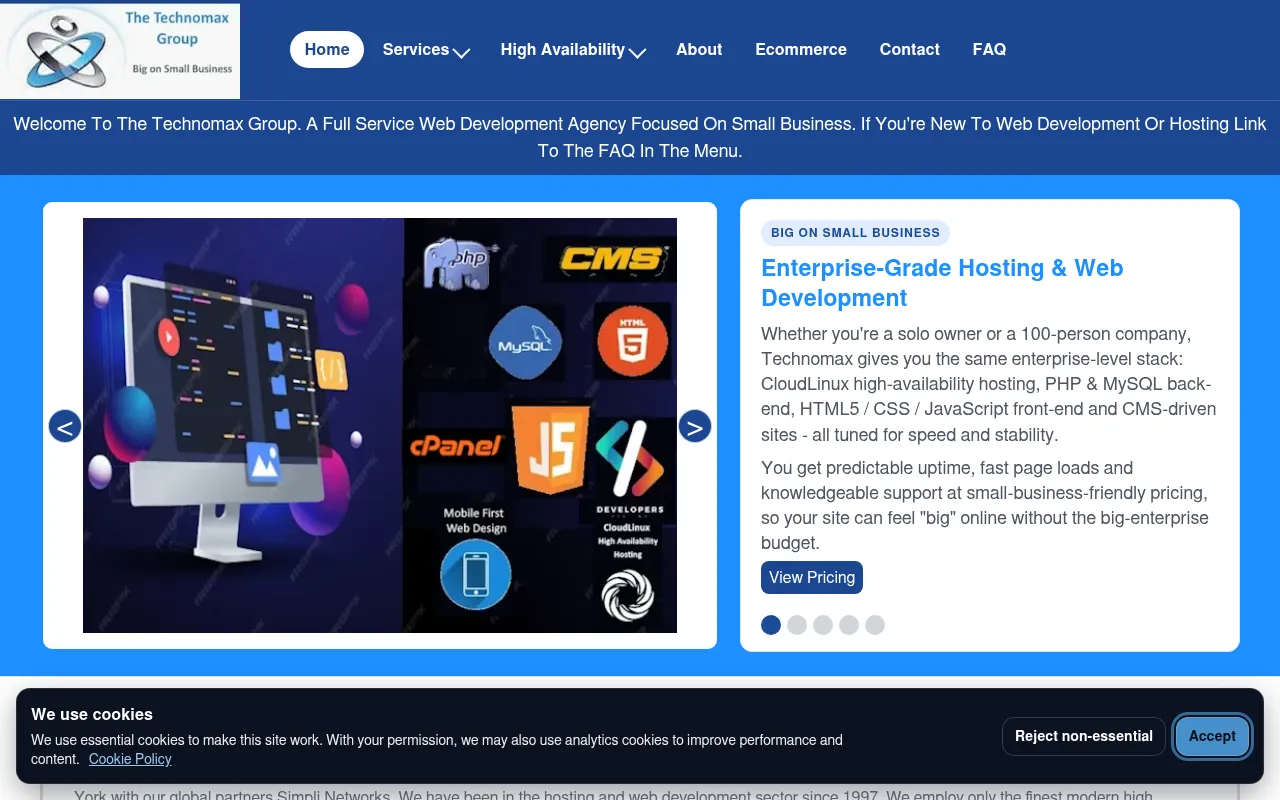1280x800 pixels.
Task: Click the "BIG ON SMALL BUSINESS" badge
Action: (855, 233)
